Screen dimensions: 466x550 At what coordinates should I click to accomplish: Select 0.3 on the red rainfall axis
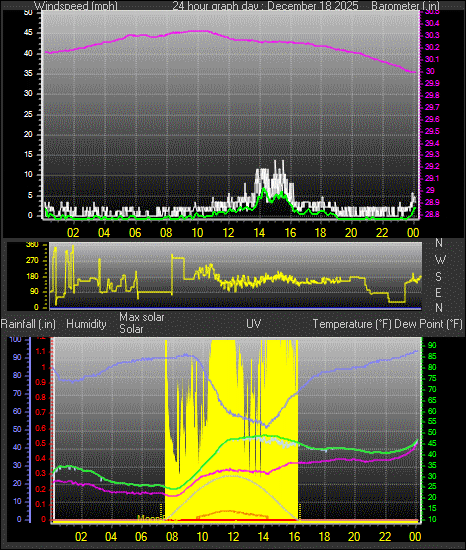pyautogui.click(x=41, y=474)
